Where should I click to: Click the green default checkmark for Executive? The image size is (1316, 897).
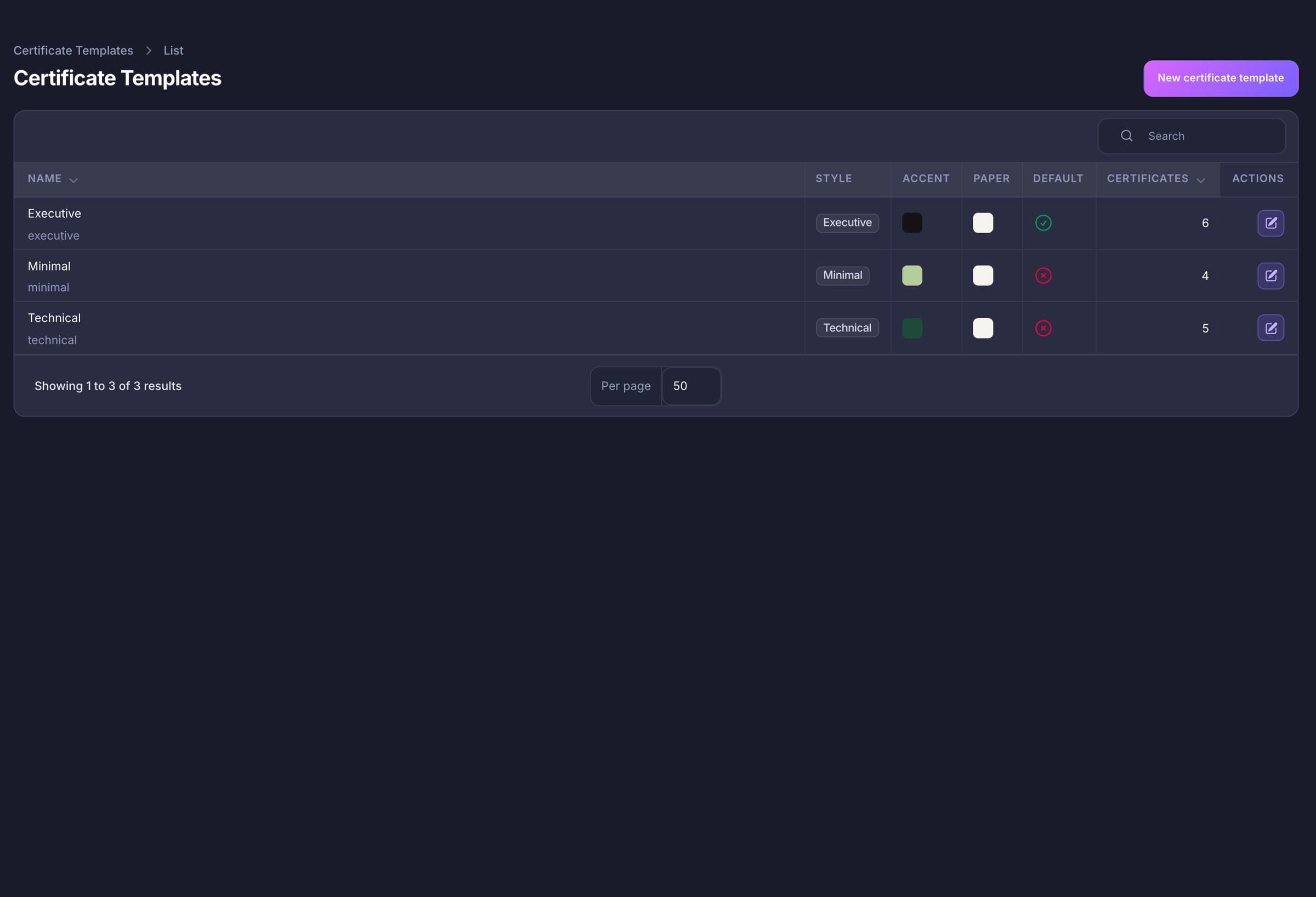pos(1043,223)
